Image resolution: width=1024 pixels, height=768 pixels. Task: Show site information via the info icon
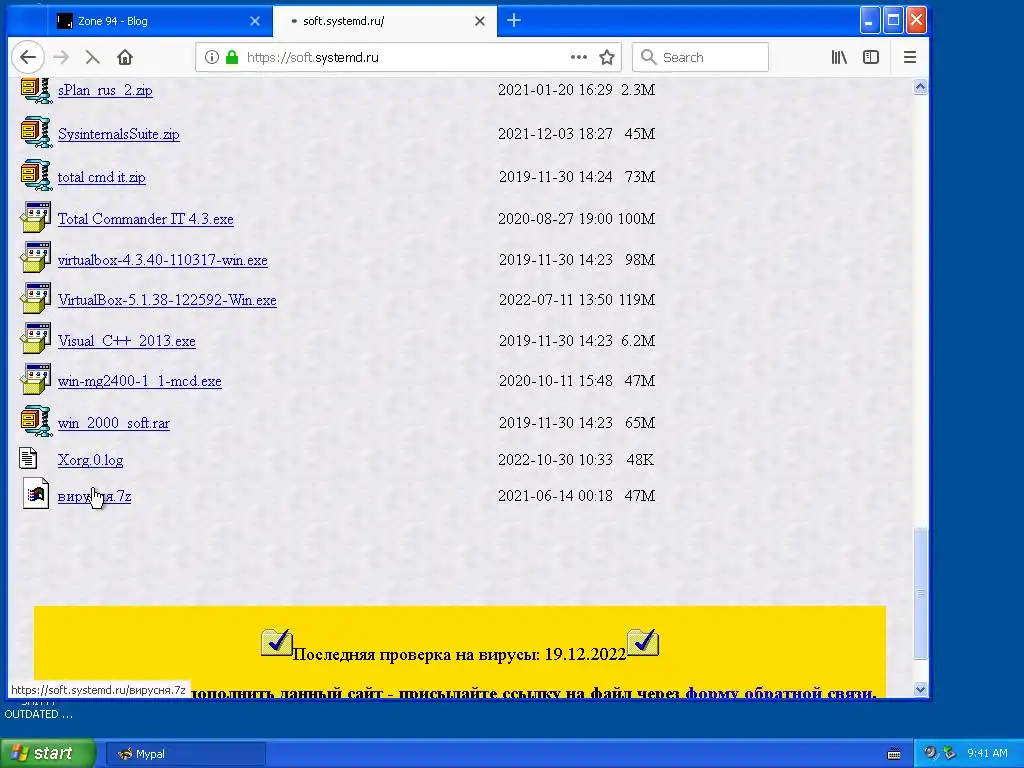[x=212, y=57]
